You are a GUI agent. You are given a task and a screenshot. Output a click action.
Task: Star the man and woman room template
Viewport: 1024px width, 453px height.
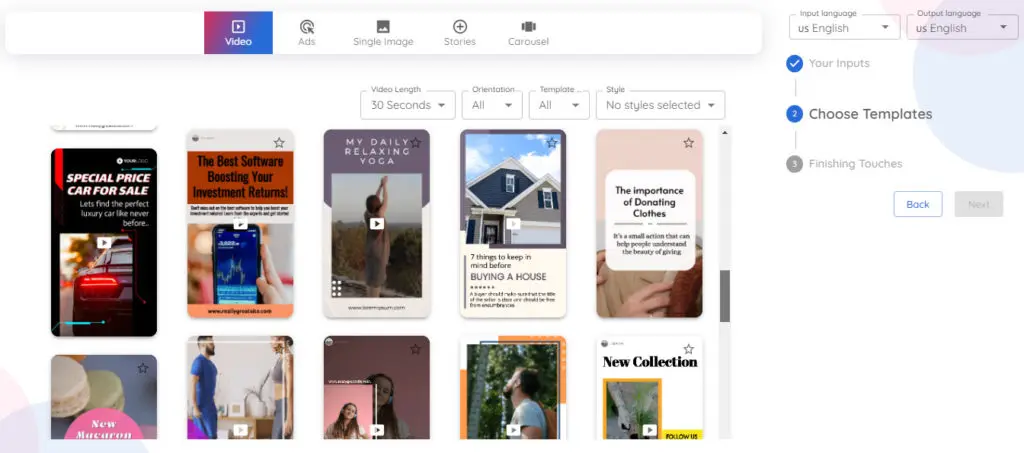pos(279,349)
